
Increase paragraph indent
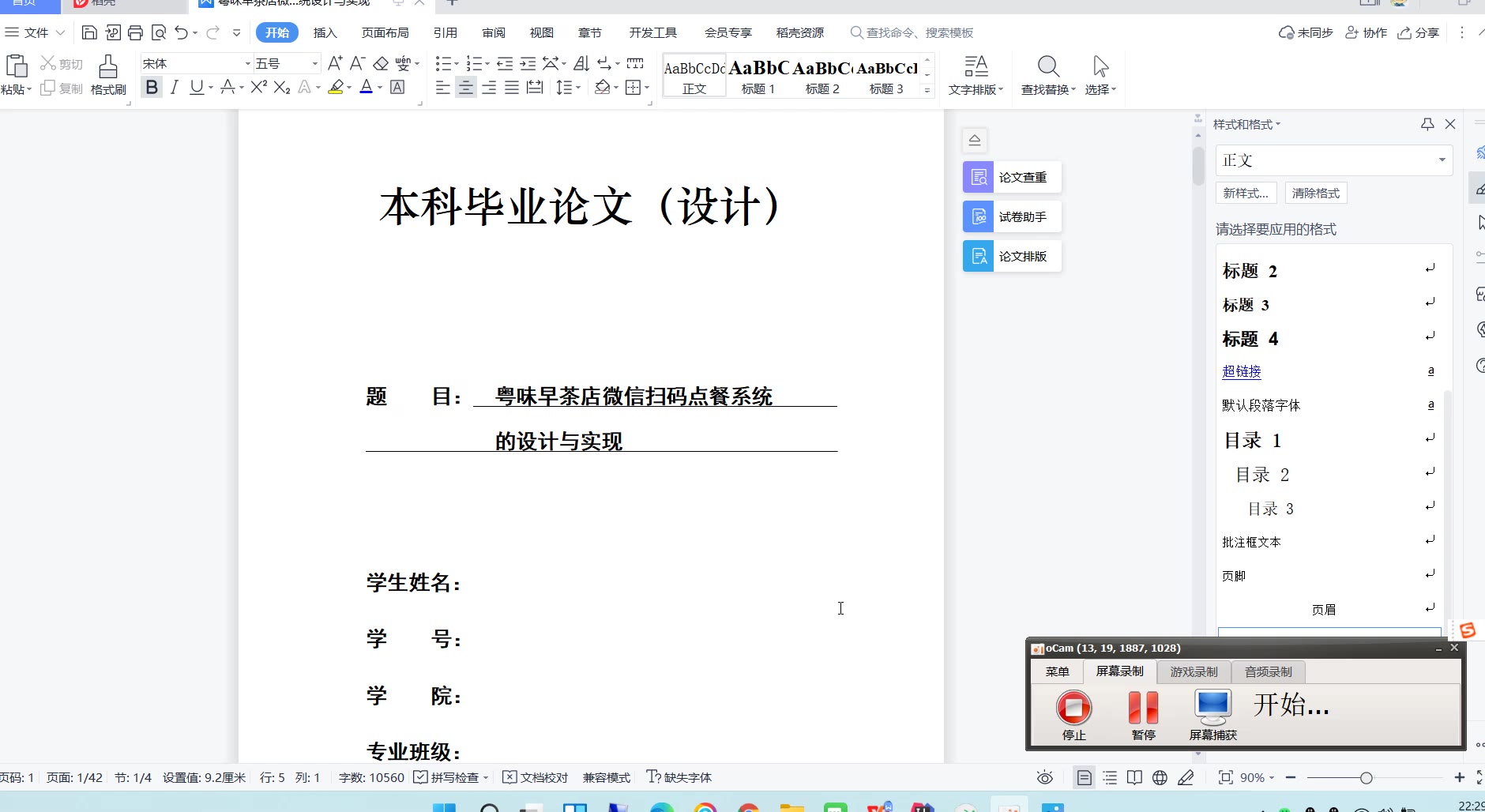[x=528, y=63]
